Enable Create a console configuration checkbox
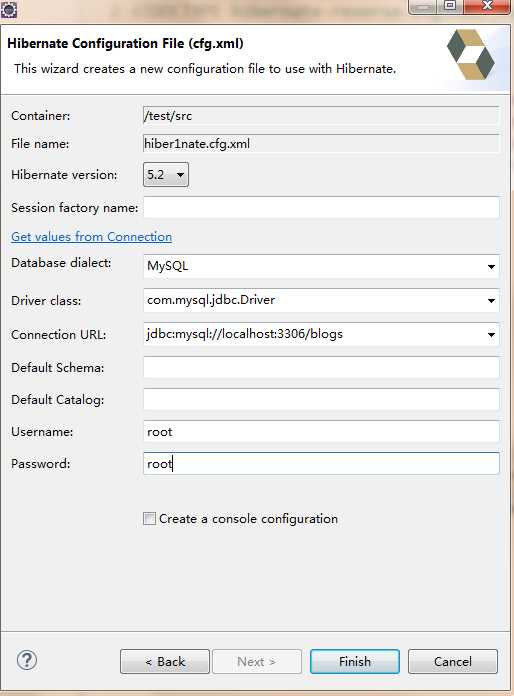The image size is (514, 696). (x=149, y=518)
